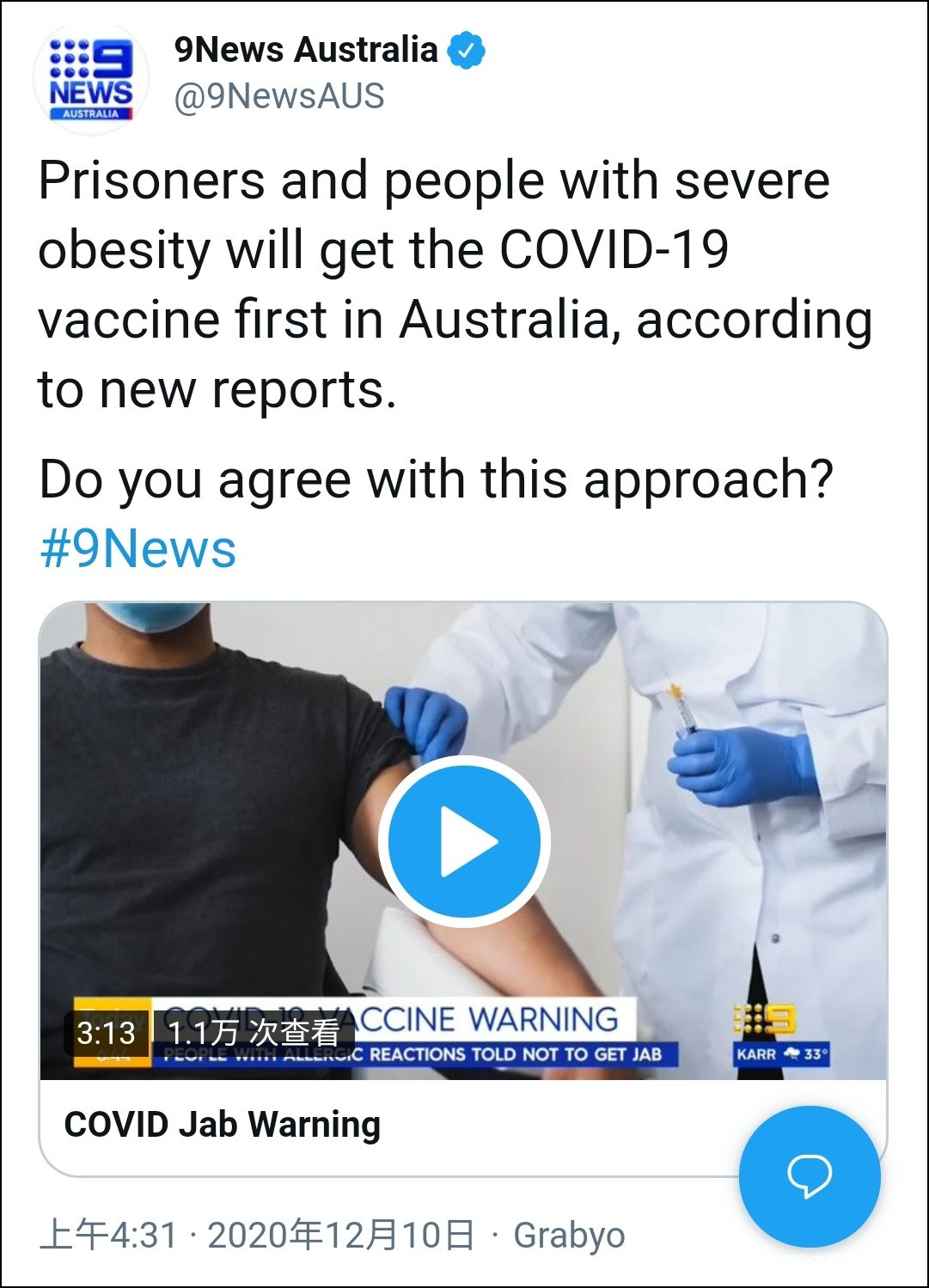Play the COVID vaccine video
929x1288 pixels.
coord(464,841)
